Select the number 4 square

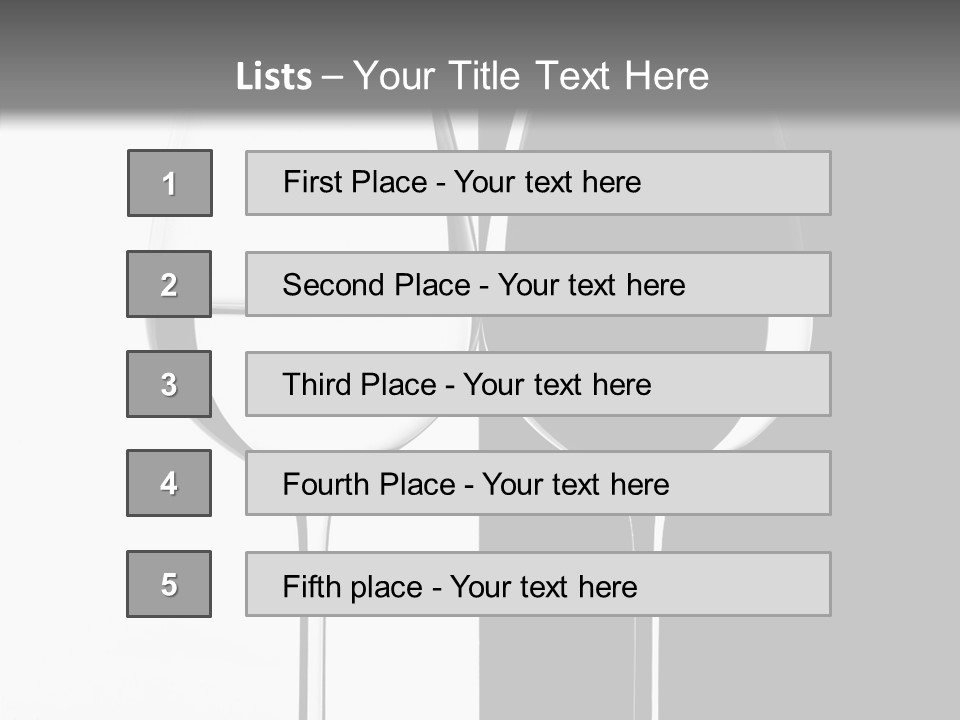point(169,483)
